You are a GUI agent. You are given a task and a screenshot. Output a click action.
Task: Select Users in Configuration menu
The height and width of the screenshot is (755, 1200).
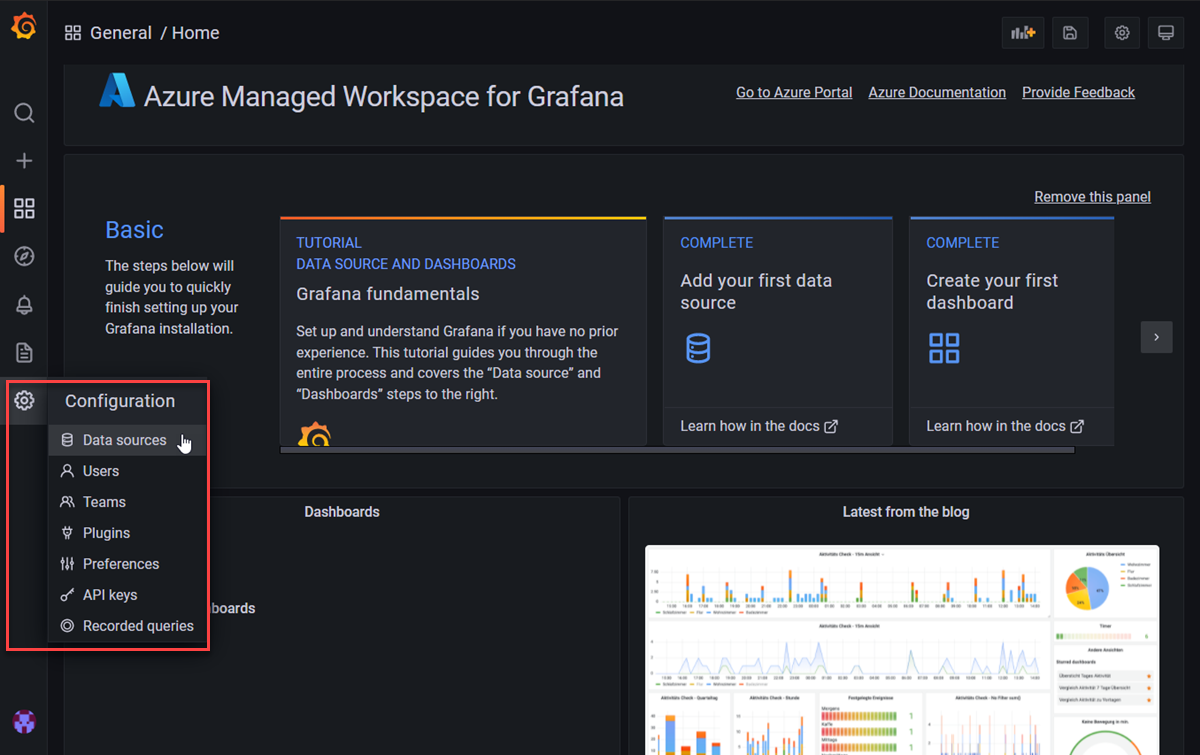pos(126,471)
